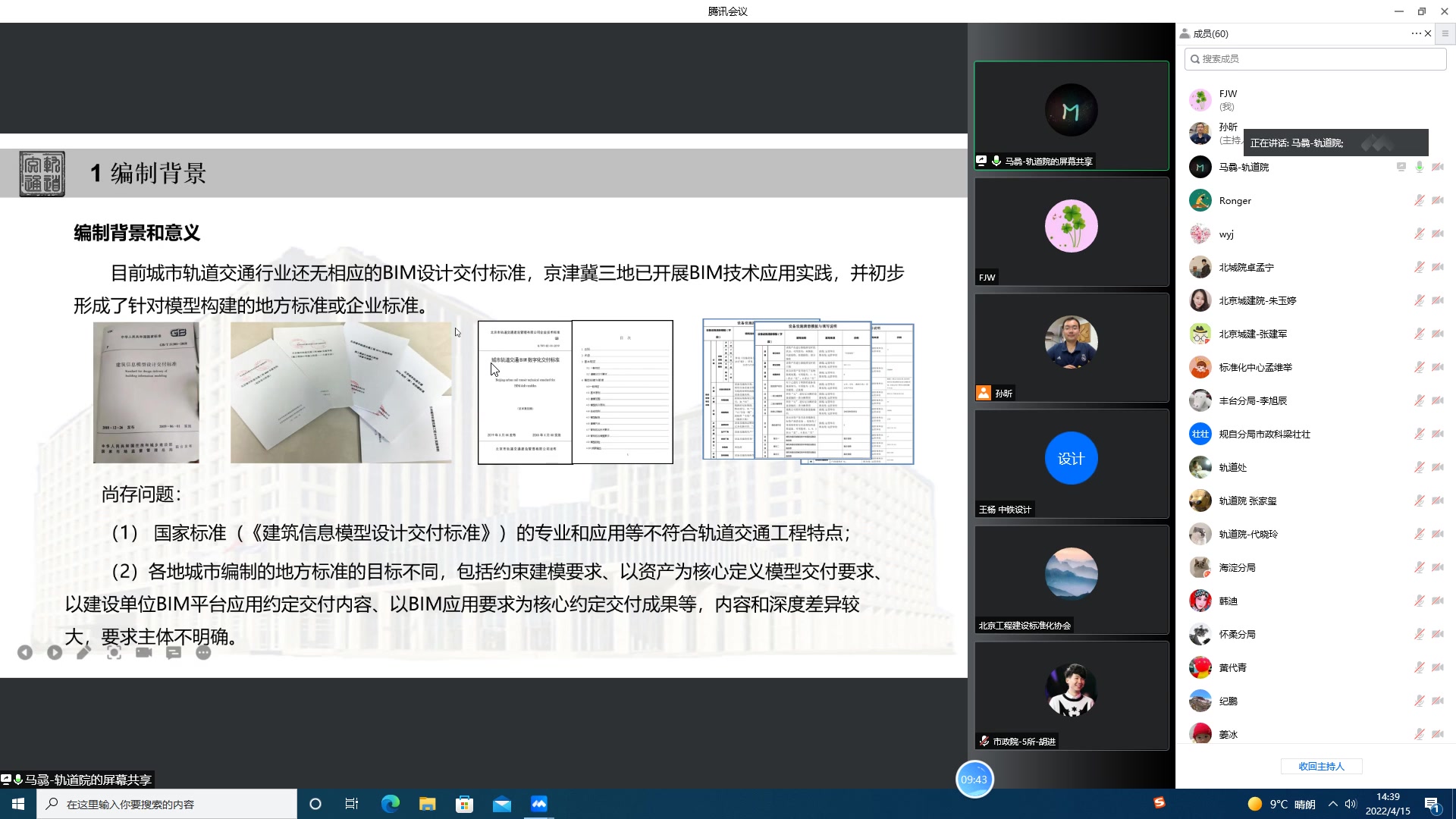Toggle camera icon for 马骉-轨道院
Screen dimensions: 1456x819
click(1438, 167)
